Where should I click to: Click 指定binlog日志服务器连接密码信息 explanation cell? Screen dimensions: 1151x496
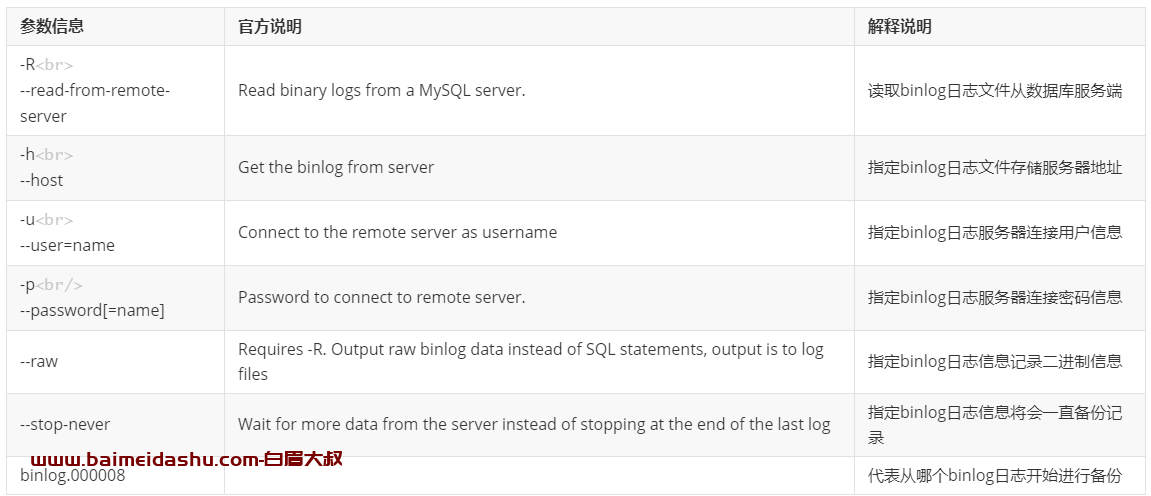click(1001, 297)
